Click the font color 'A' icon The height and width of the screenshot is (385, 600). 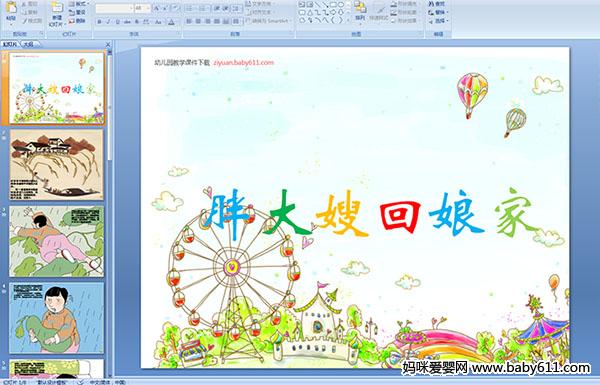171,22
